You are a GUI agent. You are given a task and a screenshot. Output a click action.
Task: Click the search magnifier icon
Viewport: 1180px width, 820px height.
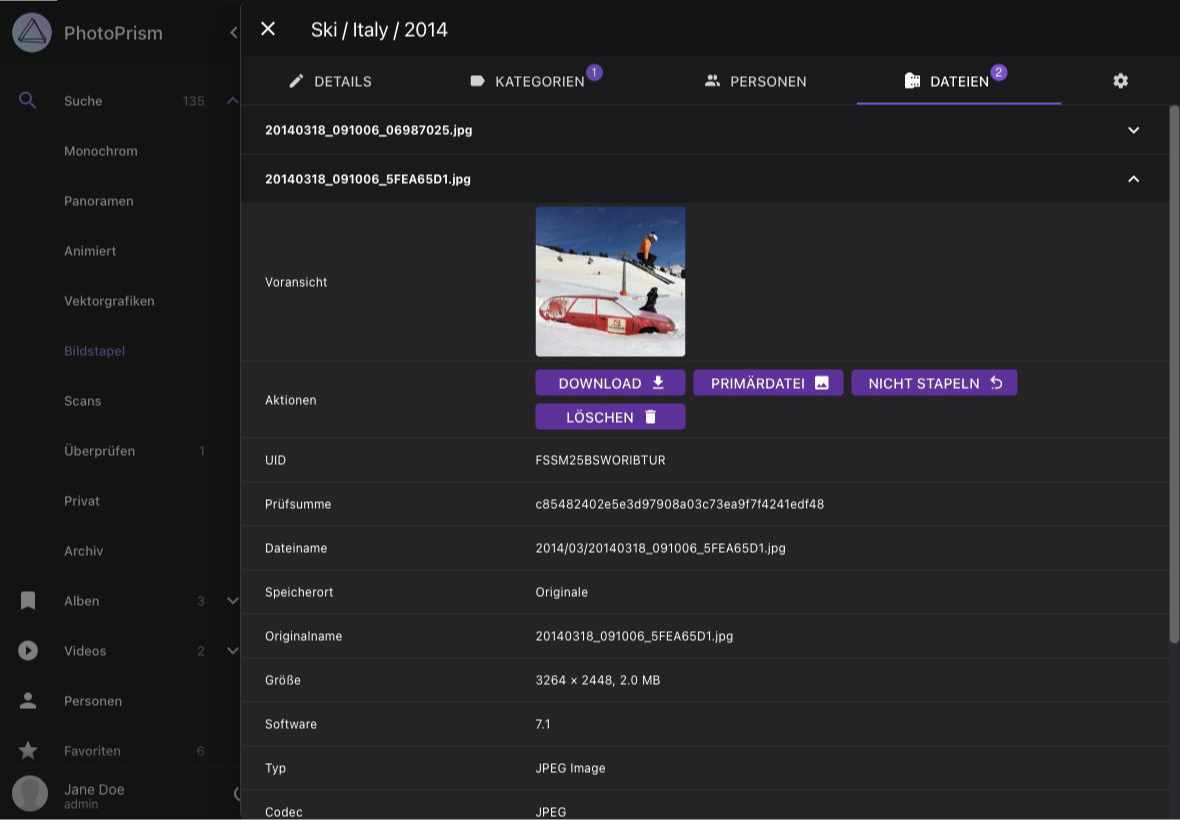(27, 100)
